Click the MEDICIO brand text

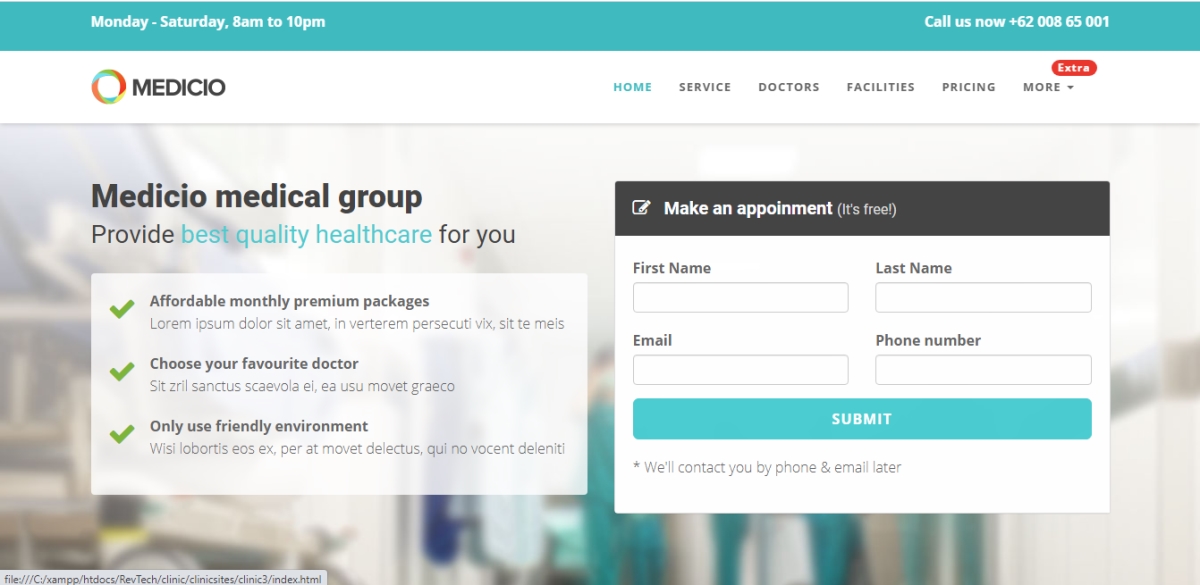pos(179,87)
